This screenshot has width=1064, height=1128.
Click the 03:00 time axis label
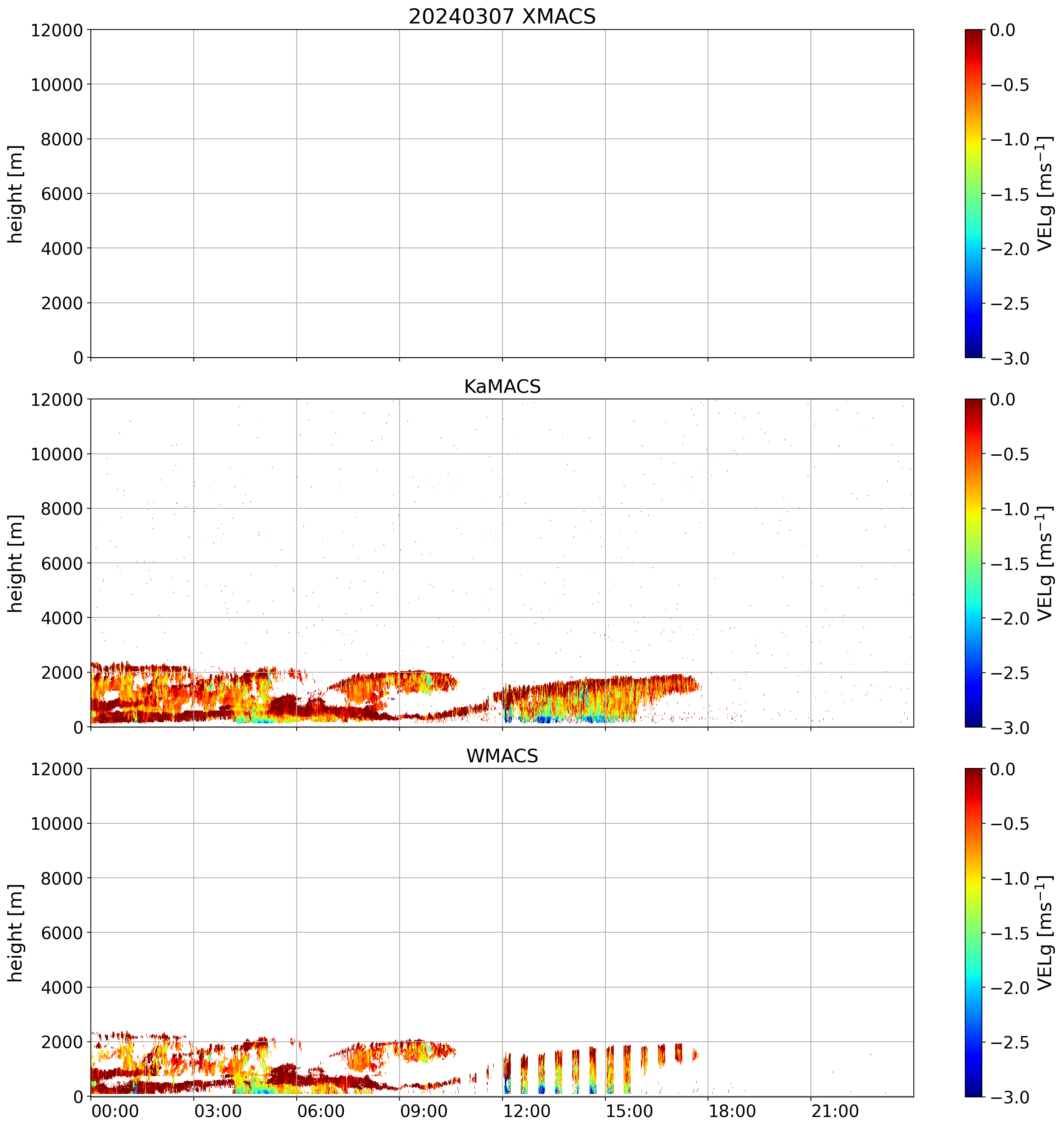218,1111
